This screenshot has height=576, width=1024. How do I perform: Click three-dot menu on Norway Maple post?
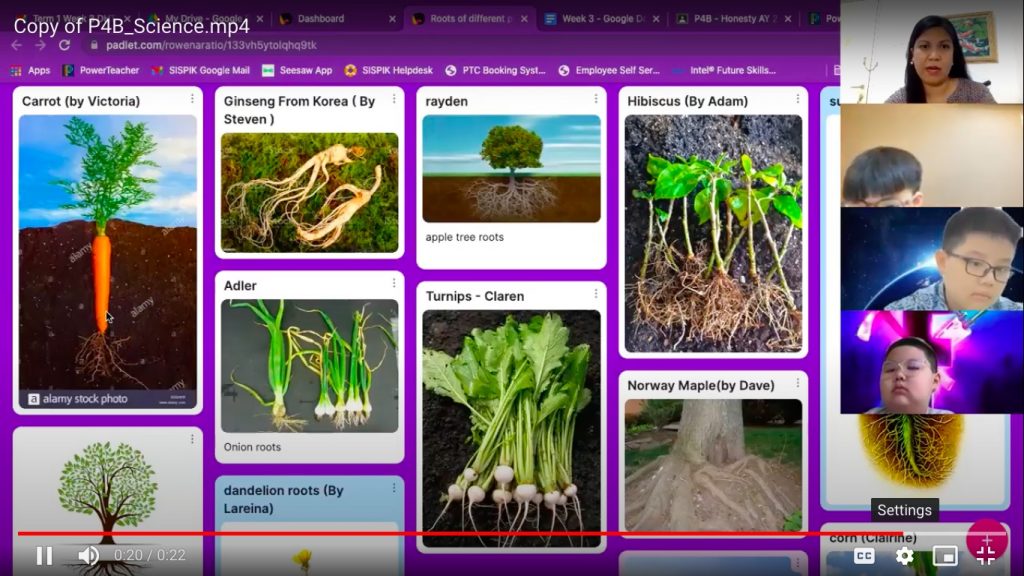(x=797, y=383)
